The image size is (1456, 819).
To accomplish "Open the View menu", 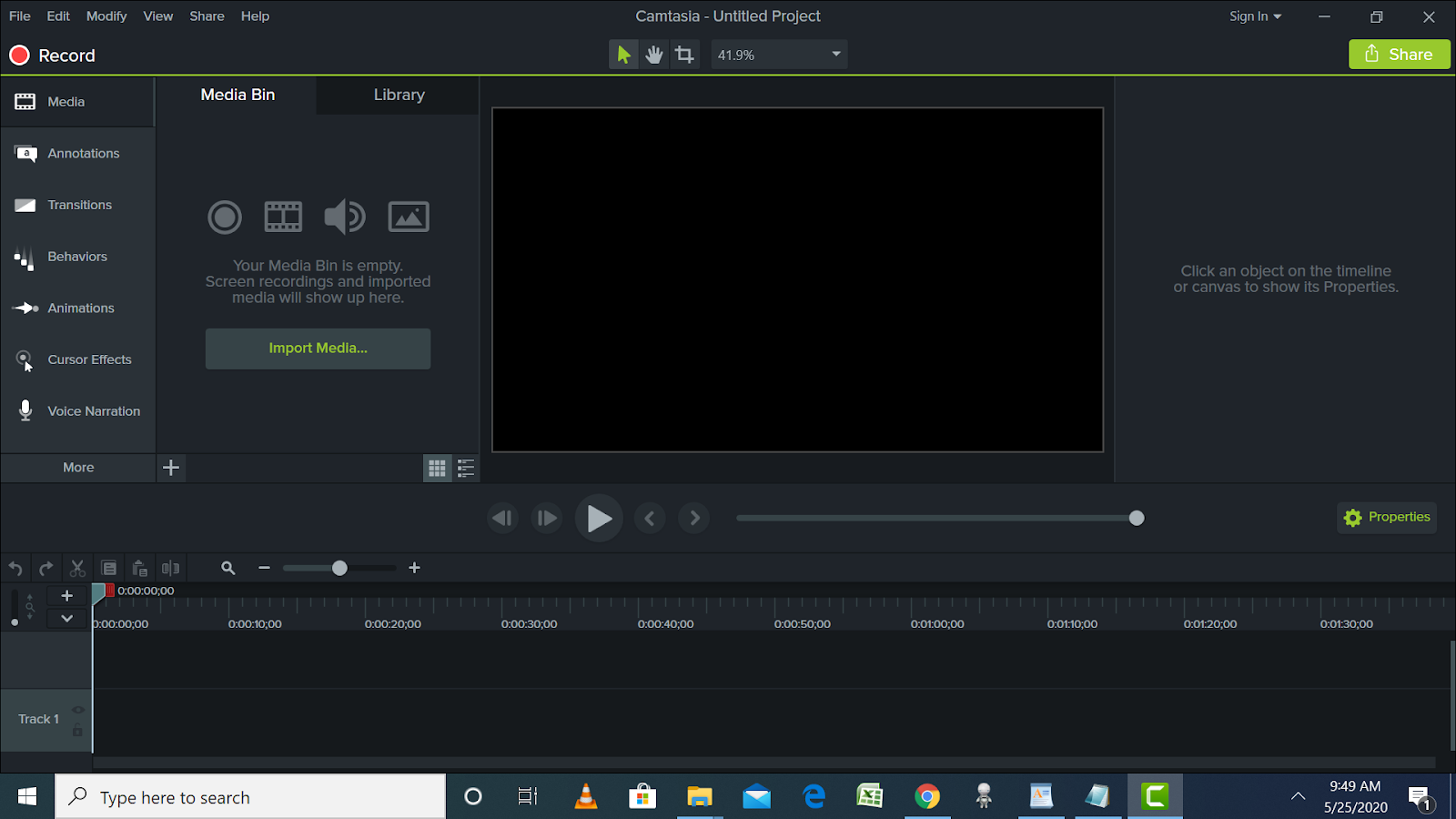I will (x=158, y=16).
